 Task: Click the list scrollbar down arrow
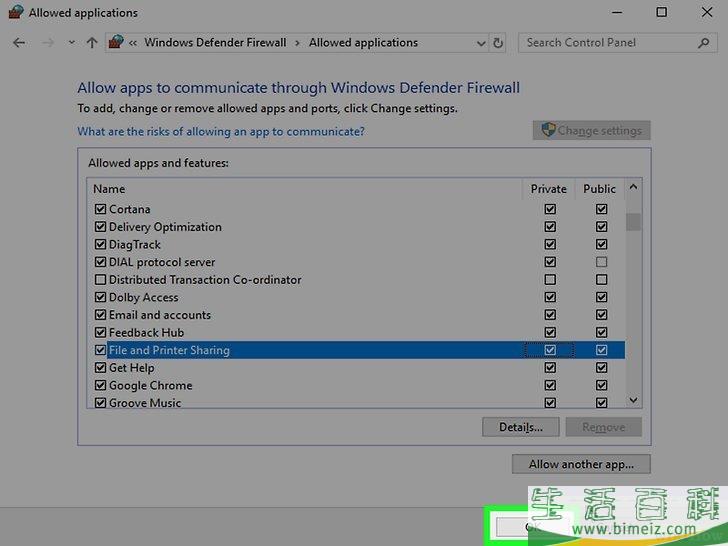coord(633,400)
